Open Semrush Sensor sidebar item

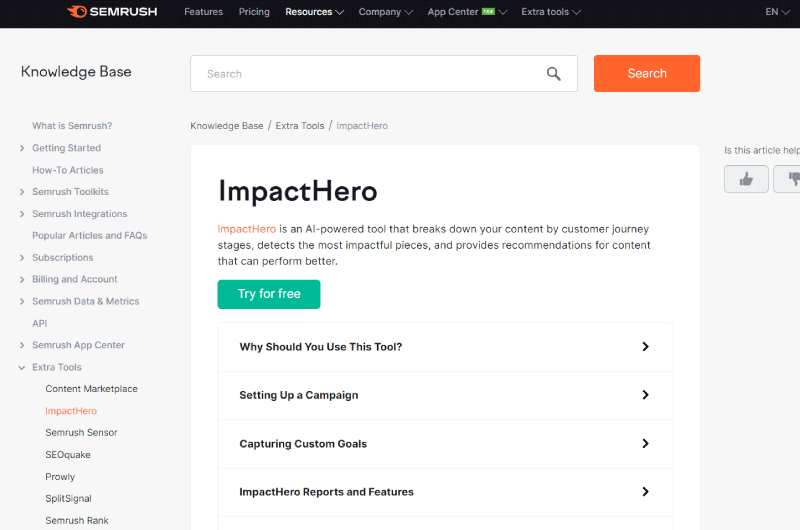(x=81, y=433)
